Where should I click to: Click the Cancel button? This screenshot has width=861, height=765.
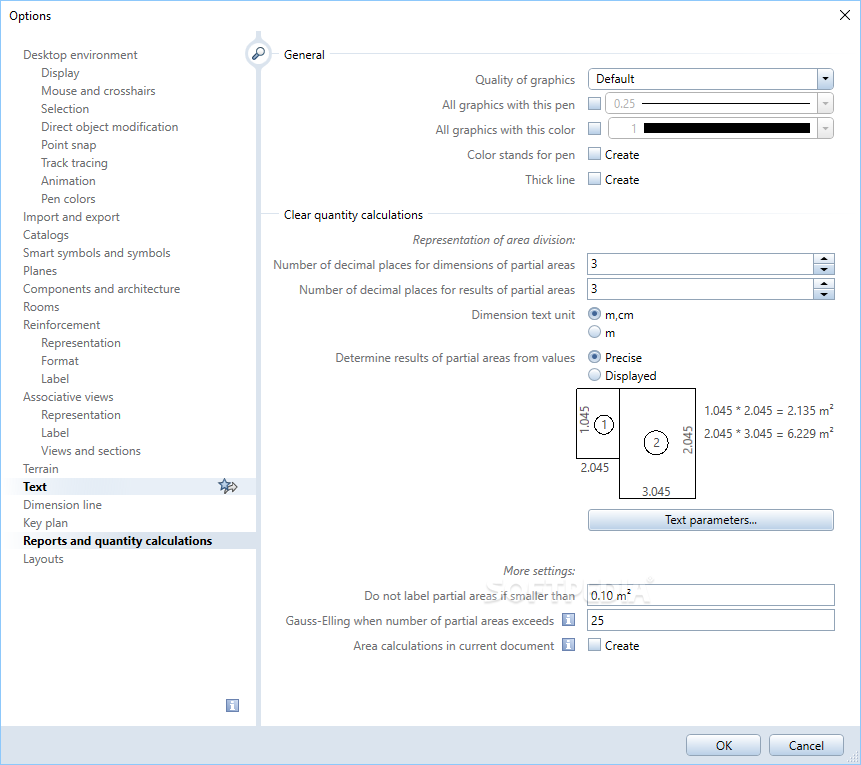coord(806,745)
